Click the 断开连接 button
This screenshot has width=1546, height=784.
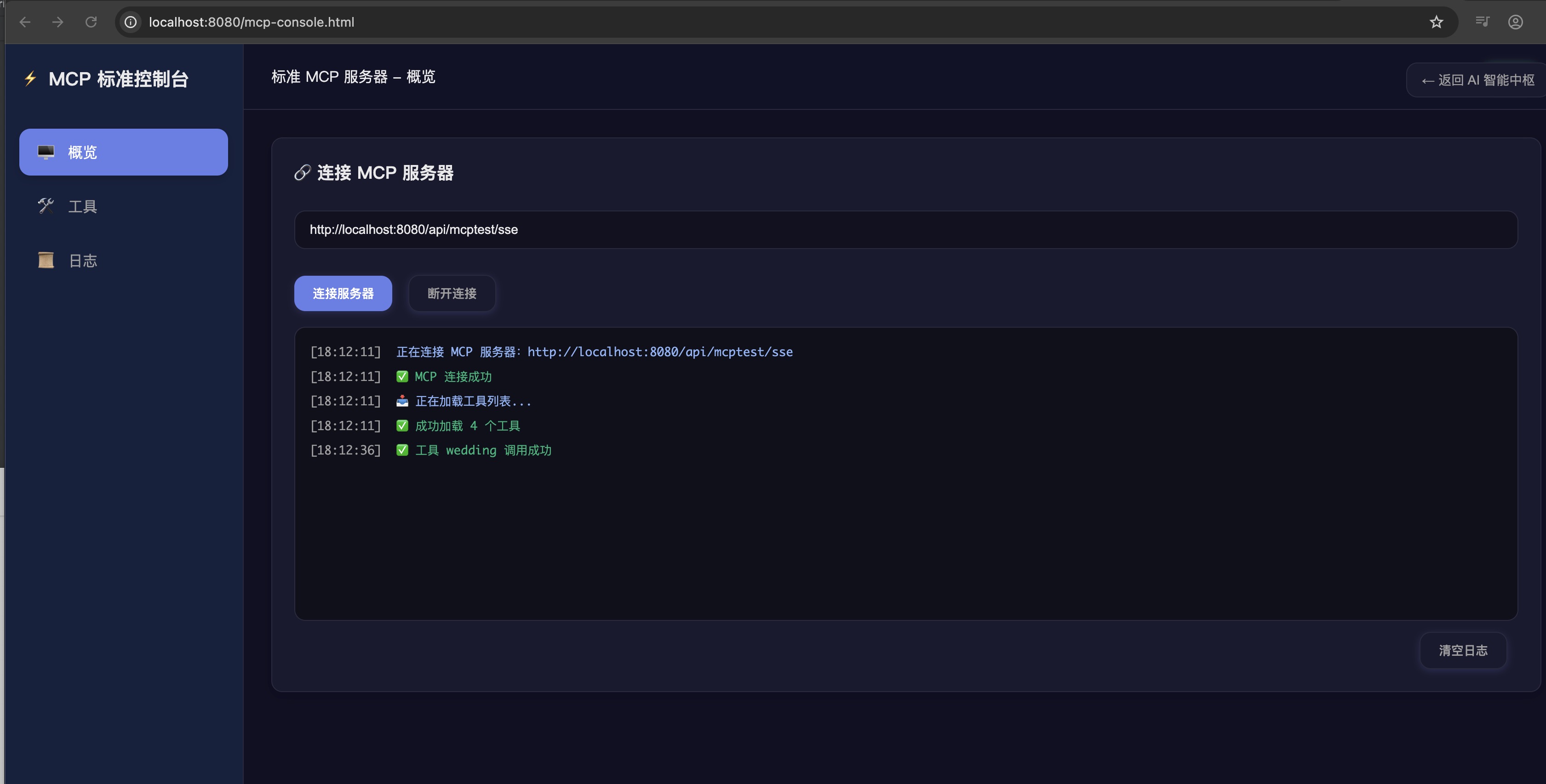451,293
